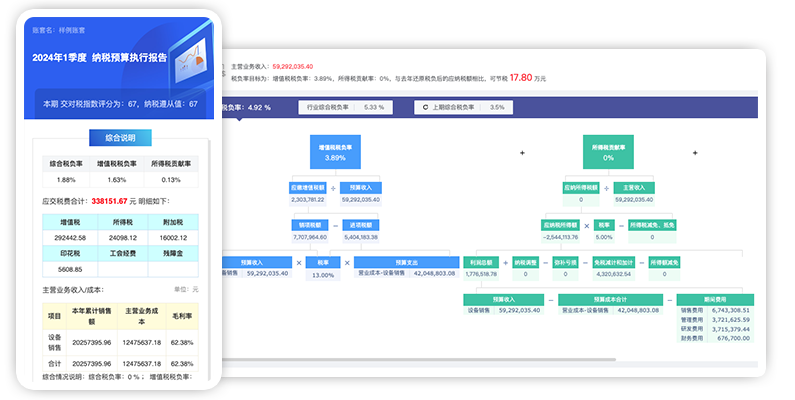Click the green 所得税贡献率 0% root node

608,152
